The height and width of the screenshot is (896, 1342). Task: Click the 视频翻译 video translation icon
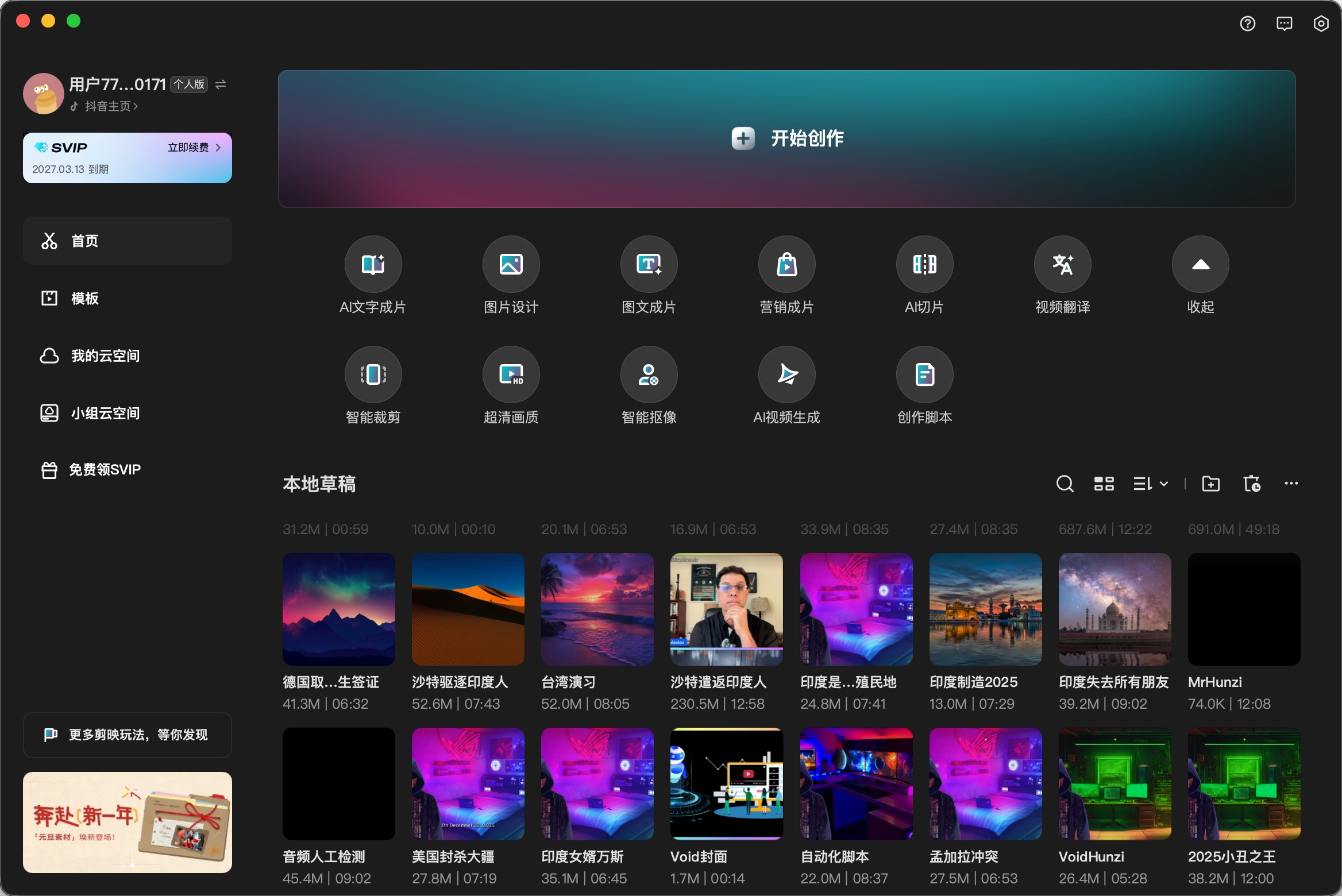pyautogui.click(x=1062, y=265)
